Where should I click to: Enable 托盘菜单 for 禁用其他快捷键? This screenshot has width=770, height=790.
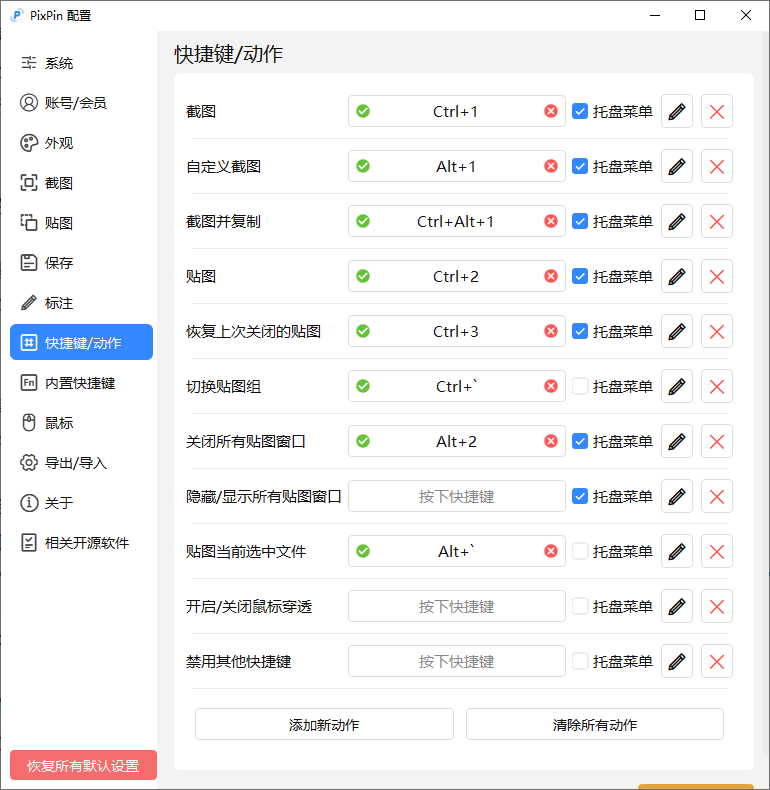pos(580,661)
